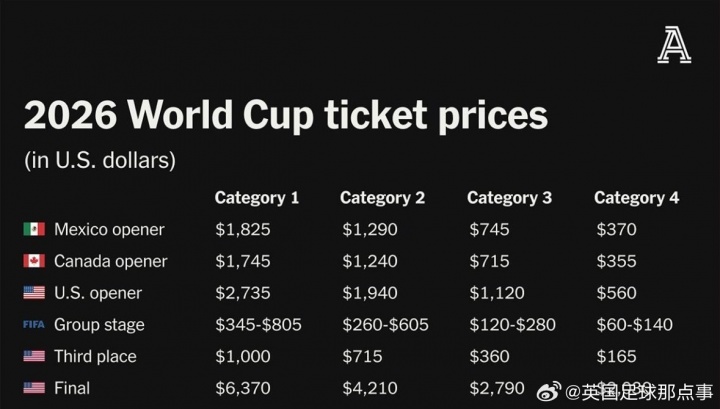Click The Athletic logo in the corner
This screenshot has width=720, height=409.
pos(674,46)
